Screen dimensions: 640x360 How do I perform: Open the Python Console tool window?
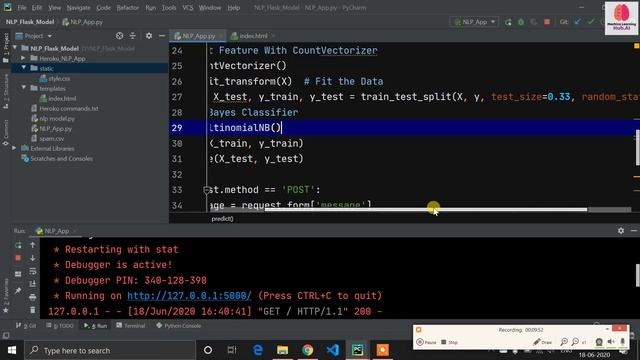coord(179,326)
